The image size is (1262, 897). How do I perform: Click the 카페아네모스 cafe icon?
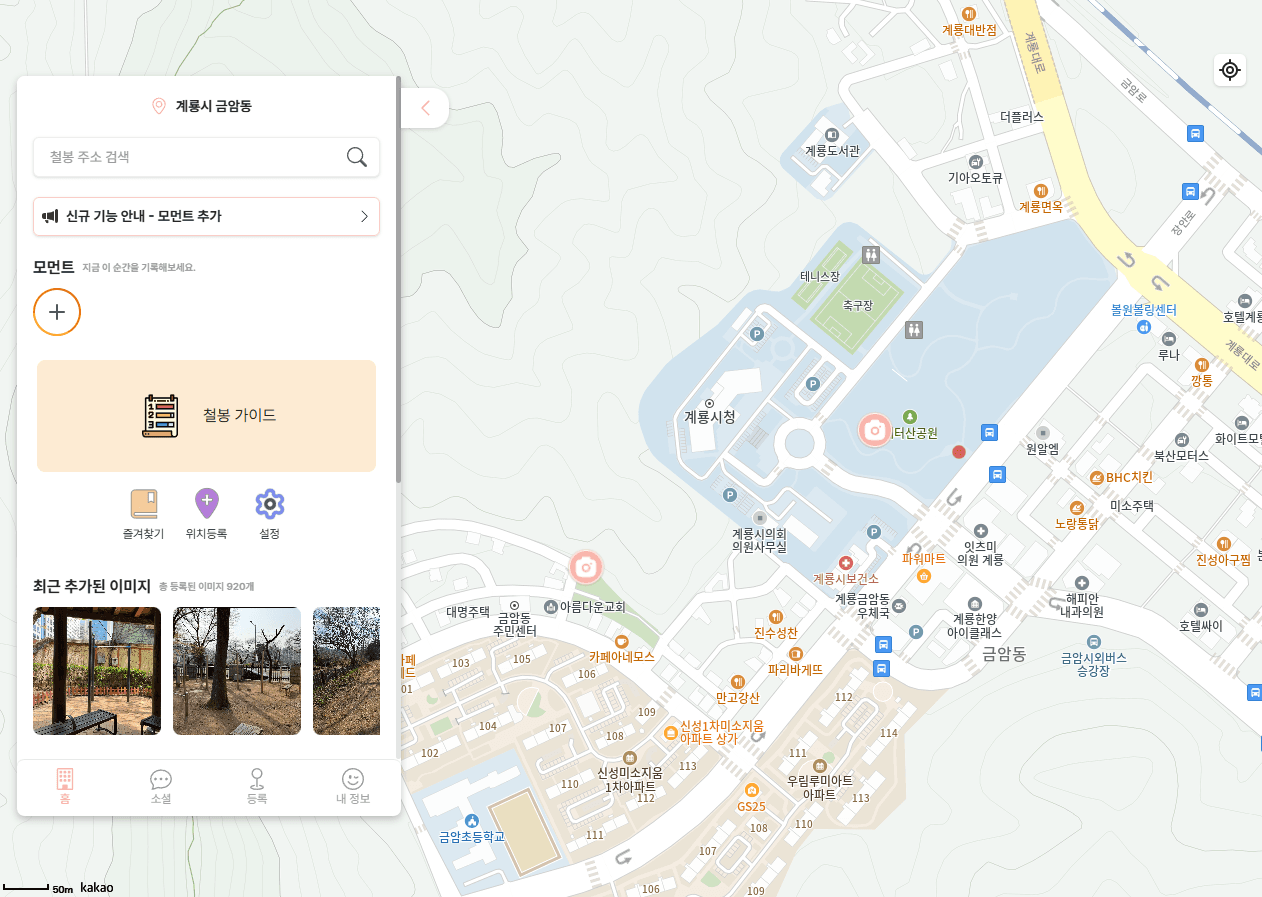point(621,641)
